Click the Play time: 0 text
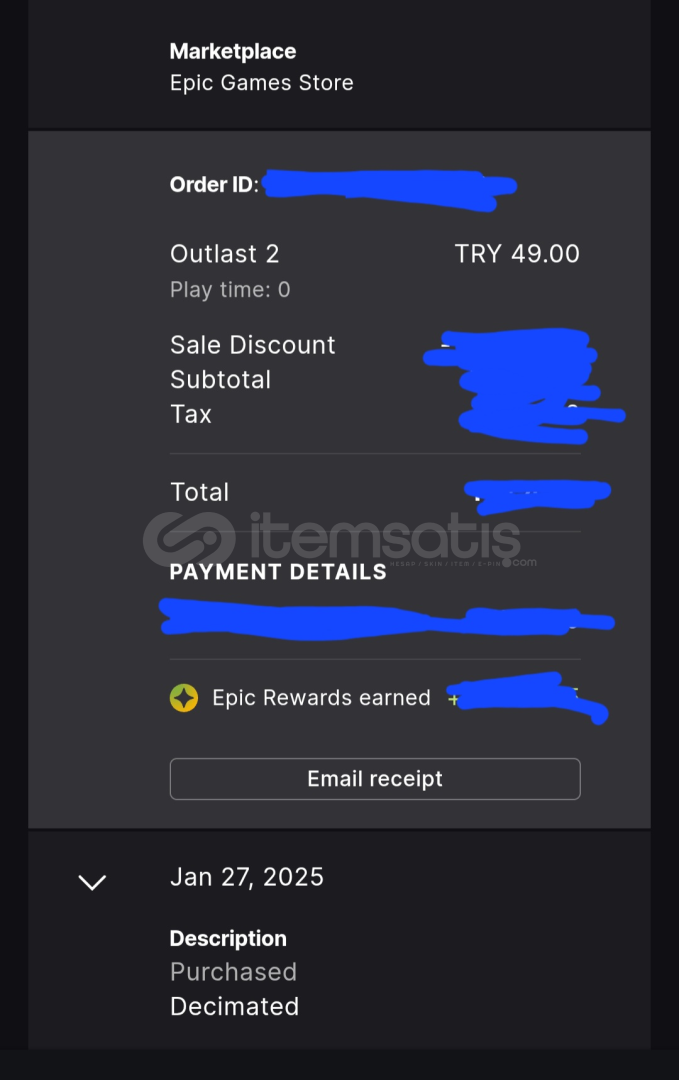 pos(230,289)
